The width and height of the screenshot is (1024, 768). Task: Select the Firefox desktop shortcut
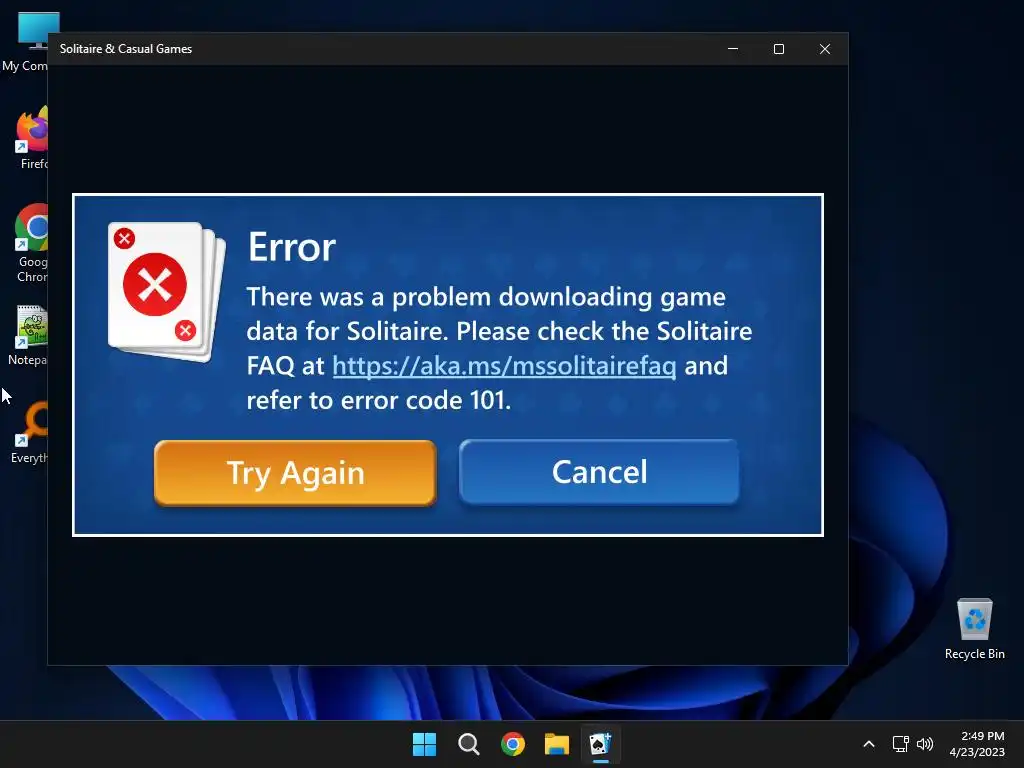click(33, 138)
